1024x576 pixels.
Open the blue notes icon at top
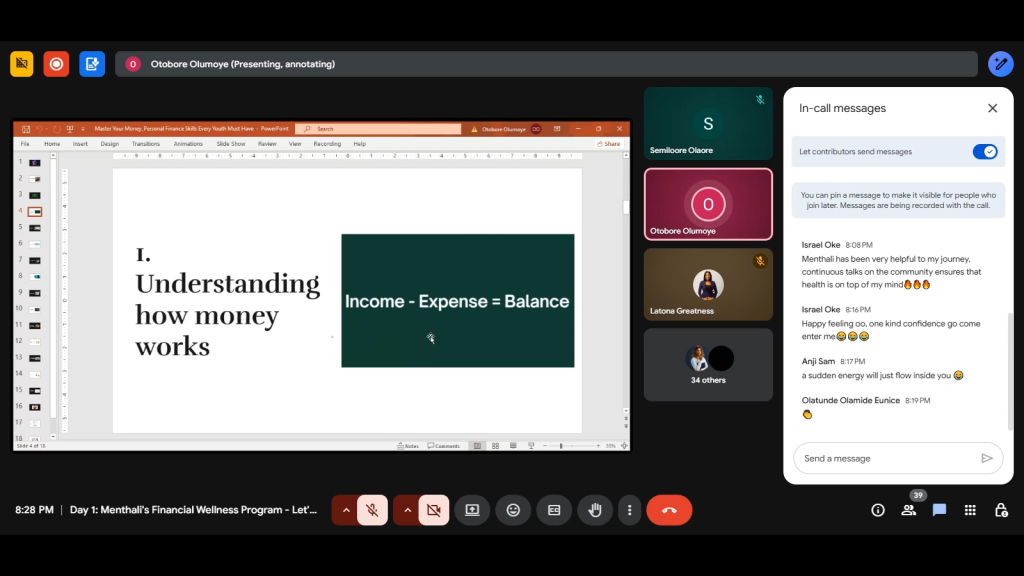point(92,64)
